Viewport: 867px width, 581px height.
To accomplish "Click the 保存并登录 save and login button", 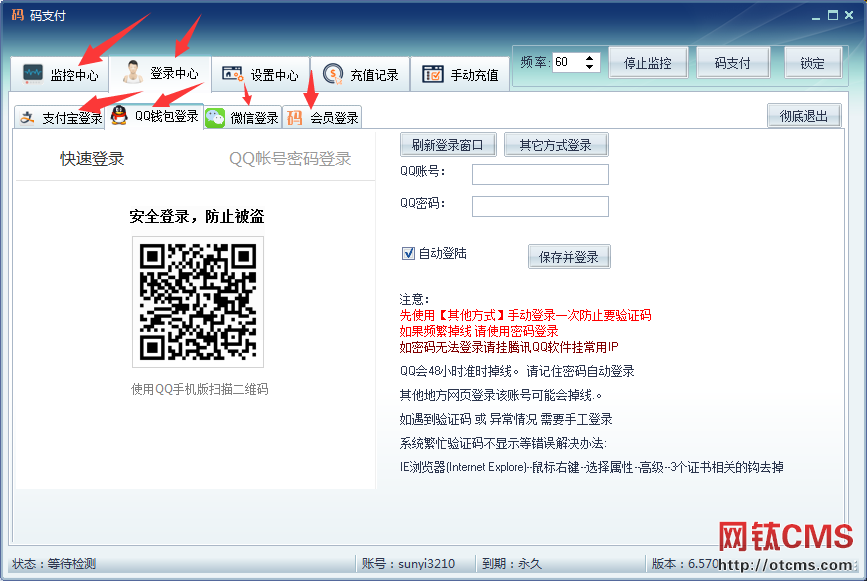I will coord(569,256).
